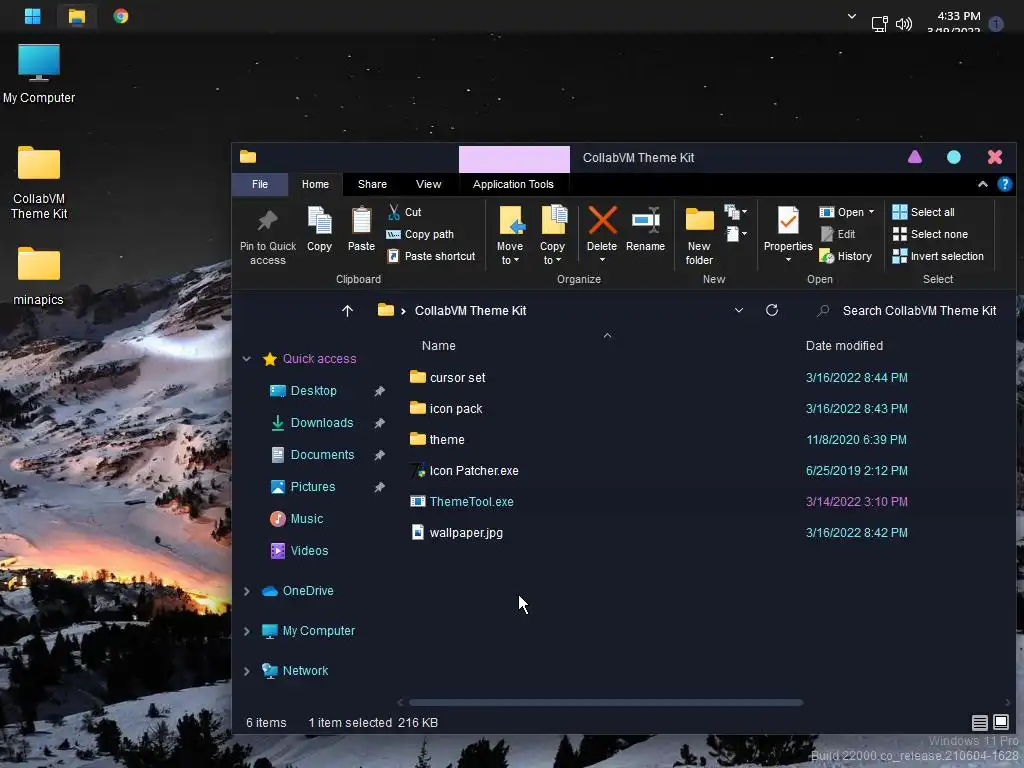Go to Downloads in navigation pane
This screenshot has height=768, width=1024.
click(321, 423)
